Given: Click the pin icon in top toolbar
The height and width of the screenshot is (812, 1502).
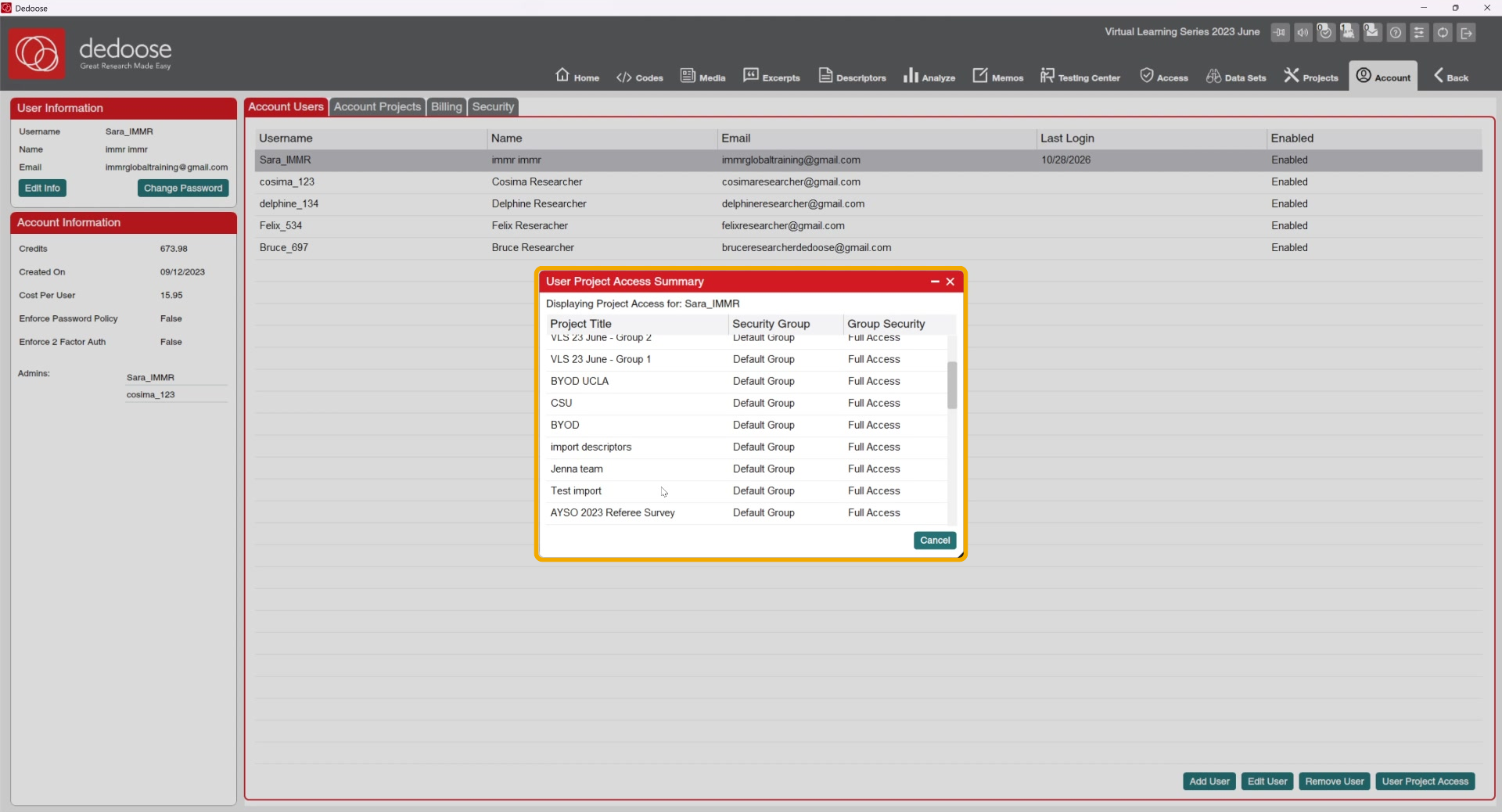Looking at the screenshot, I should (1280, 32).
